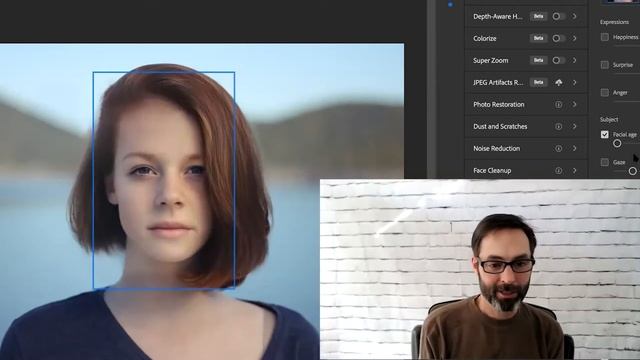Image resolution: width=640 pixels, height=360 pixels.
Task: Uncheck the Facial age checkbox
Action: click(x=605, y=134)
